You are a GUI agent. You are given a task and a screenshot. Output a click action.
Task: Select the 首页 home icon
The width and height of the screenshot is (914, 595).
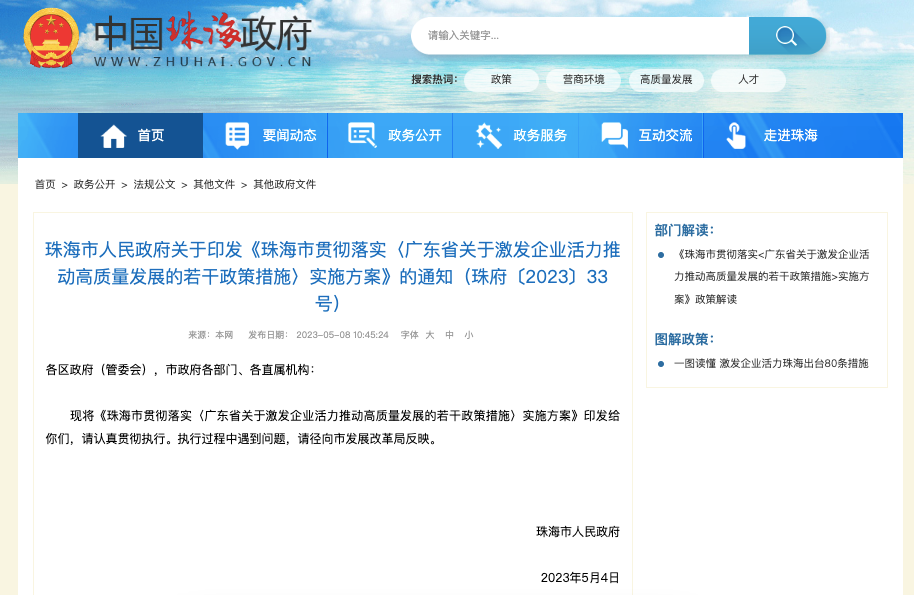(113, 134)
